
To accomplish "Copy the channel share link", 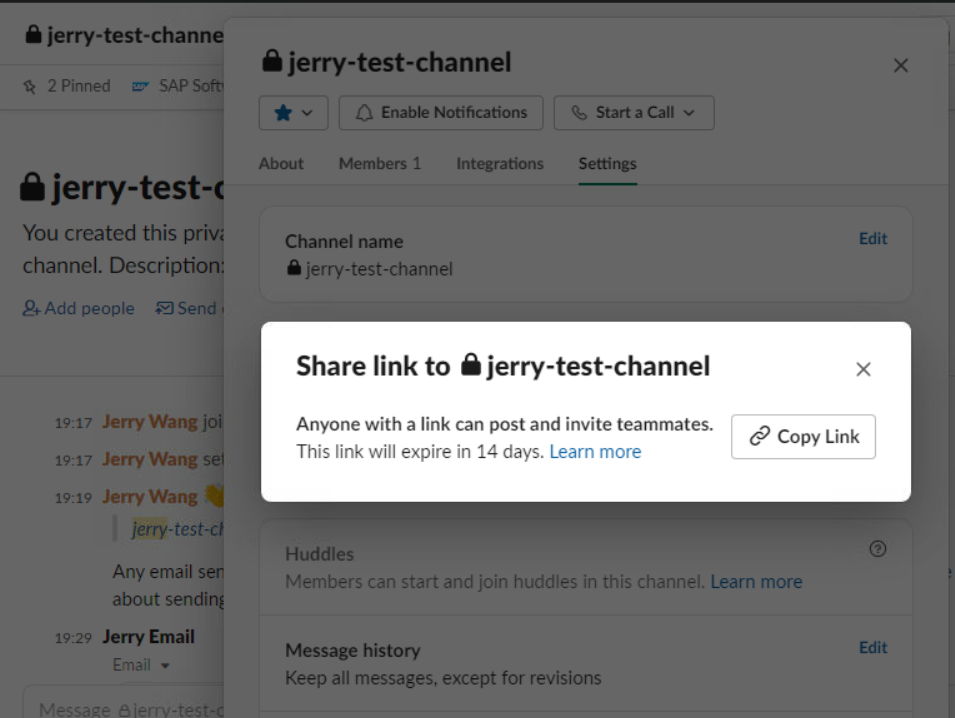I will [x=803, y=437].
